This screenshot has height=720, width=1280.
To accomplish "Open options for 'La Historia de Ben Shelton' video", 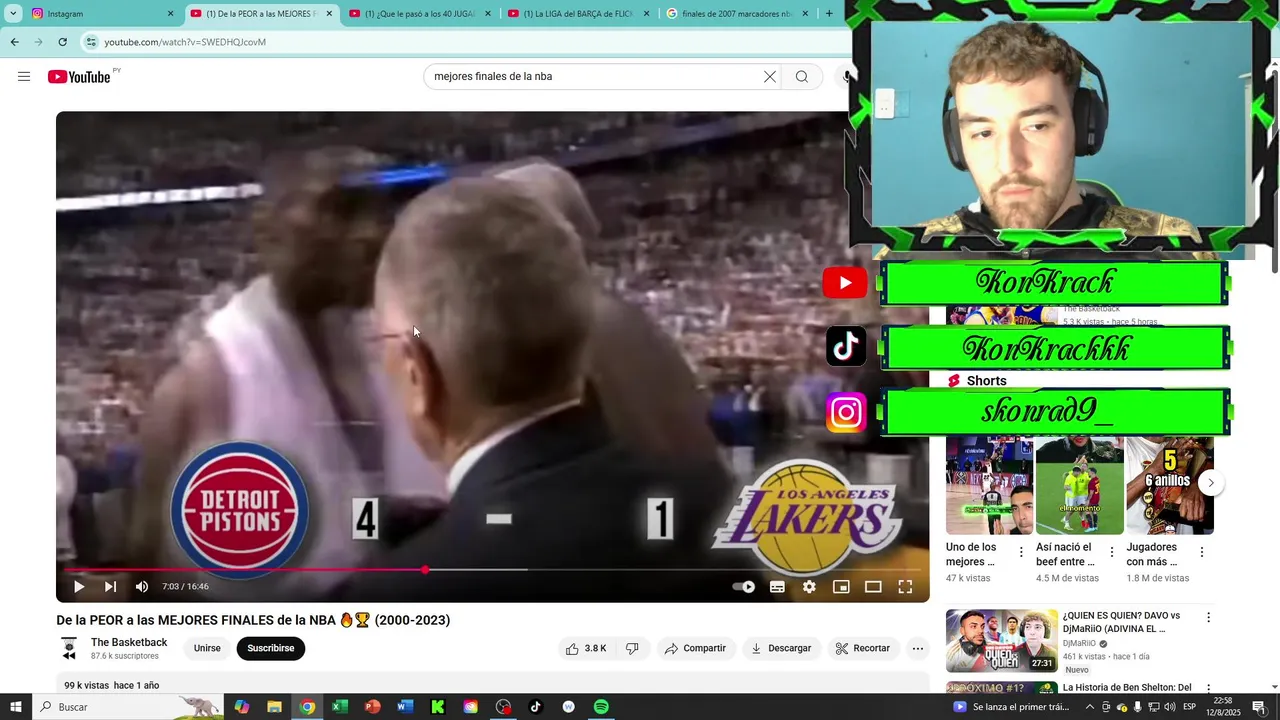I will click(x=1208, y=689).
